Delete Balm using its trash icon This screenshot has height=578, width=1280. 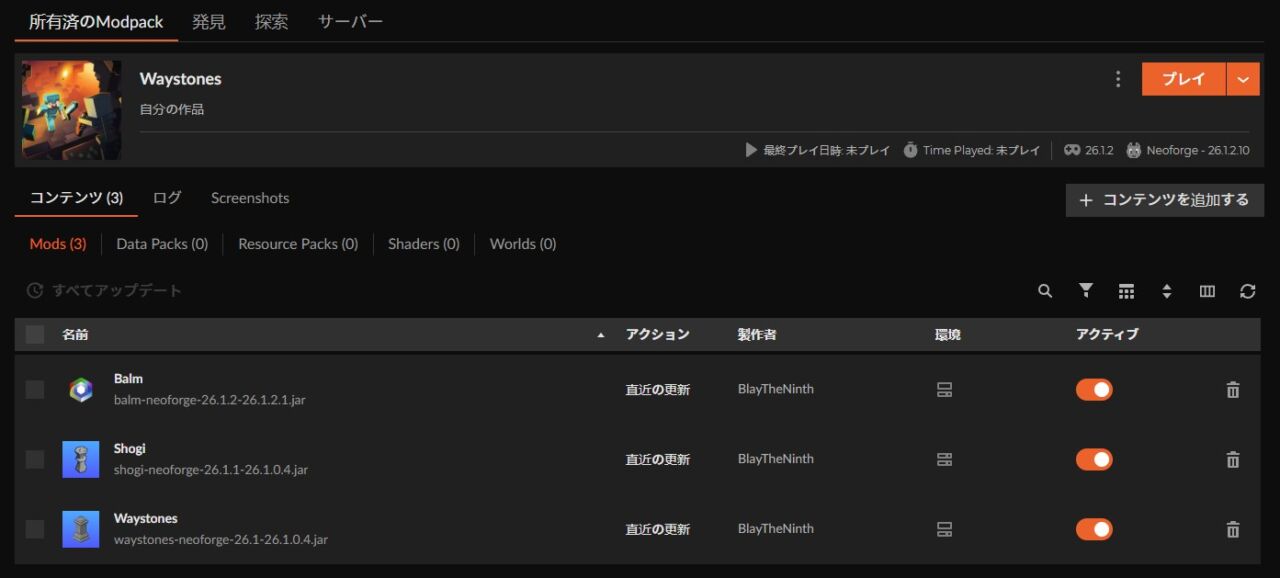[x=1232, y=389]
